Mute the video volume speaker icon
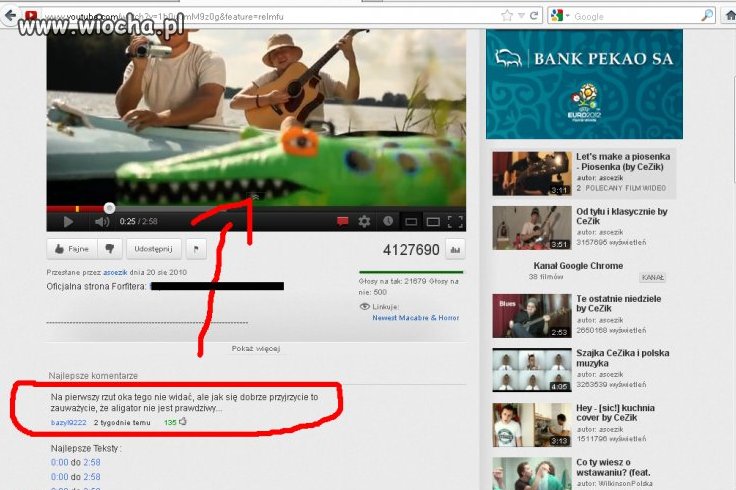This screenshot has width=736, height=490. [102, 222]
